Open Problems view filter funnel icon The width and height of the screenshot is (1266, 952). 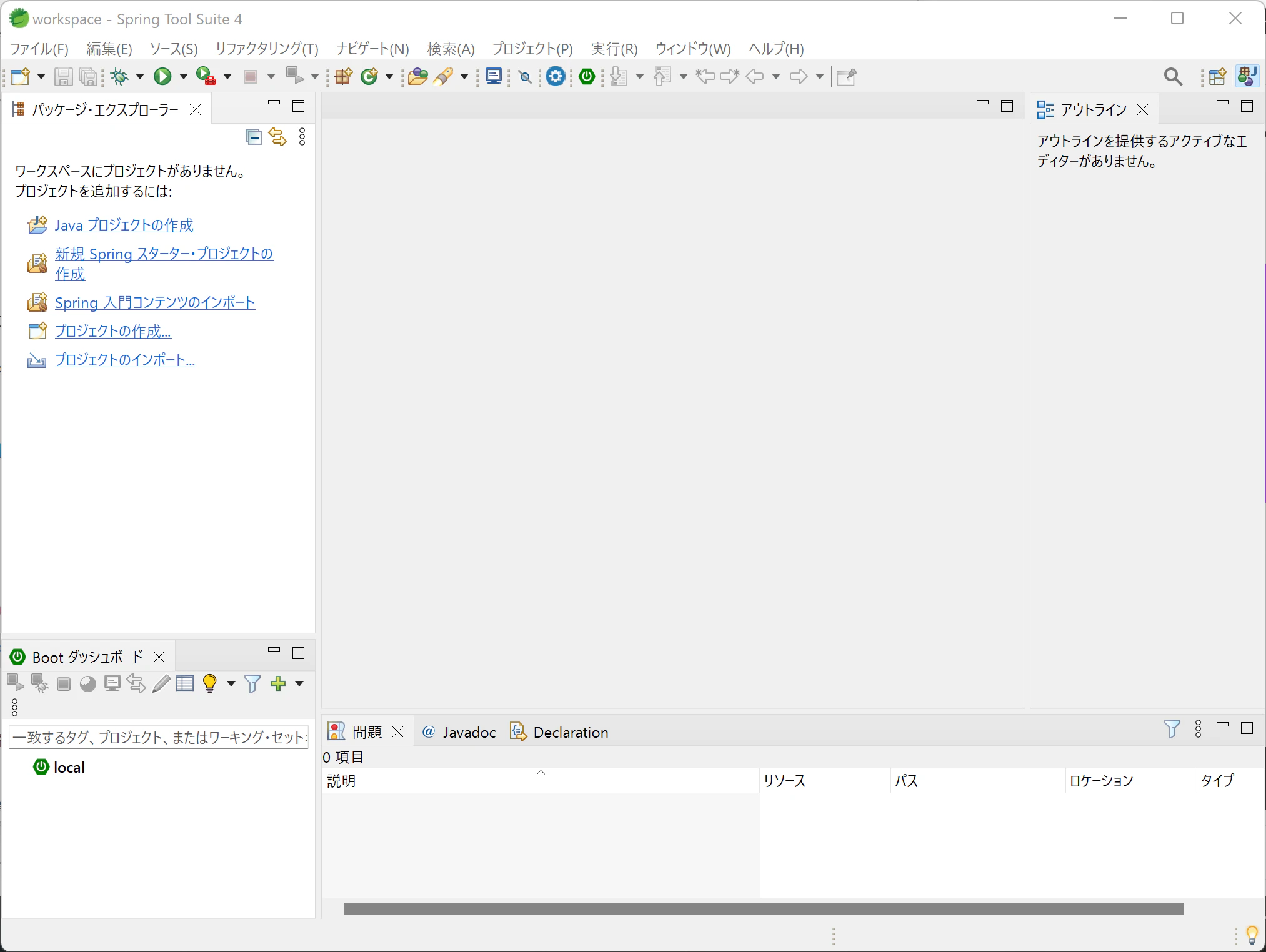(1172, 728)
